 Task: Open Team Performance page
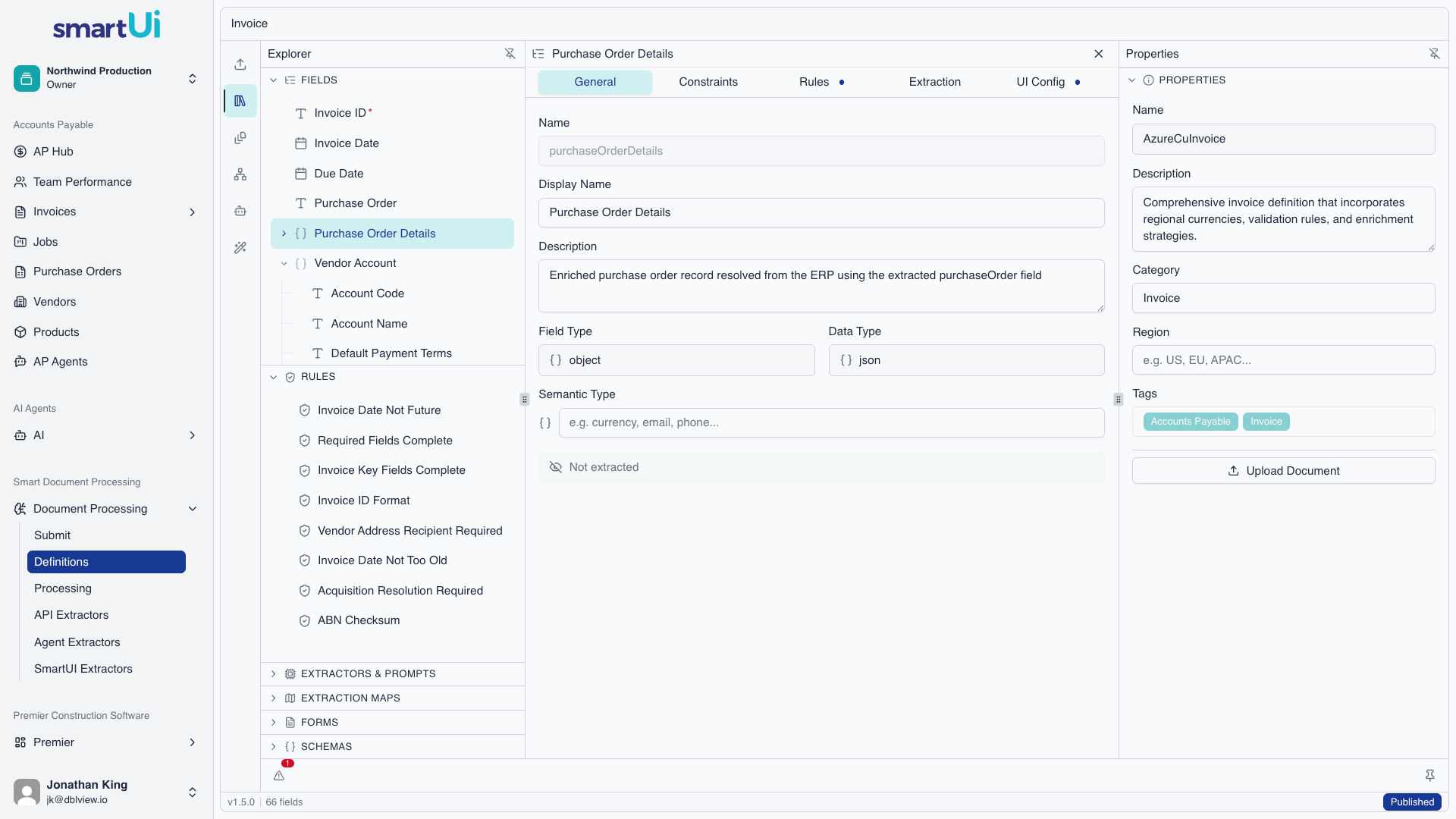coord(106,182)
